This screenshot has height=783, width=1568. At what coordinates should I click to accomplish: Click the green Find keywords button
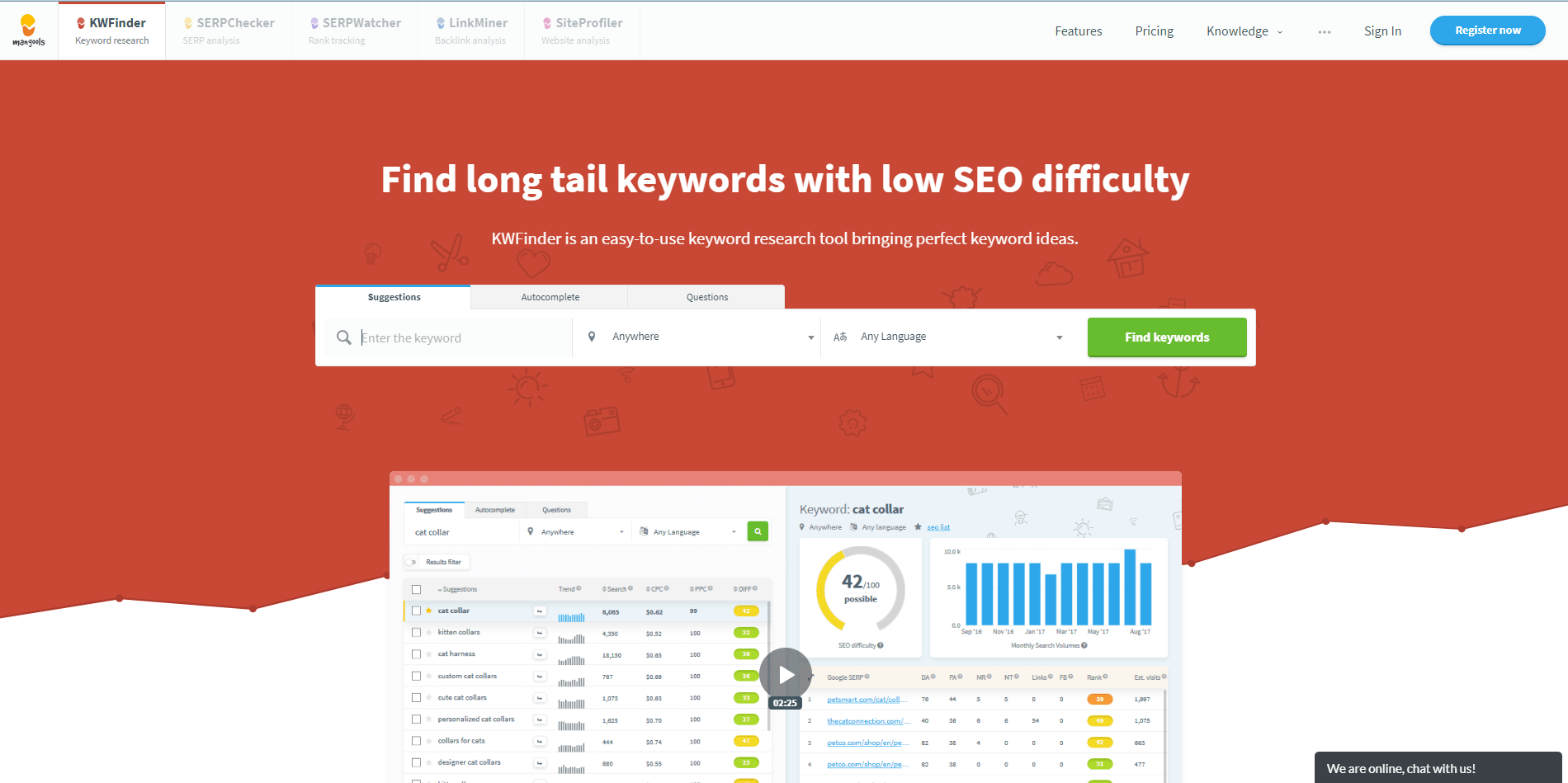click(x=1167, y=337)
